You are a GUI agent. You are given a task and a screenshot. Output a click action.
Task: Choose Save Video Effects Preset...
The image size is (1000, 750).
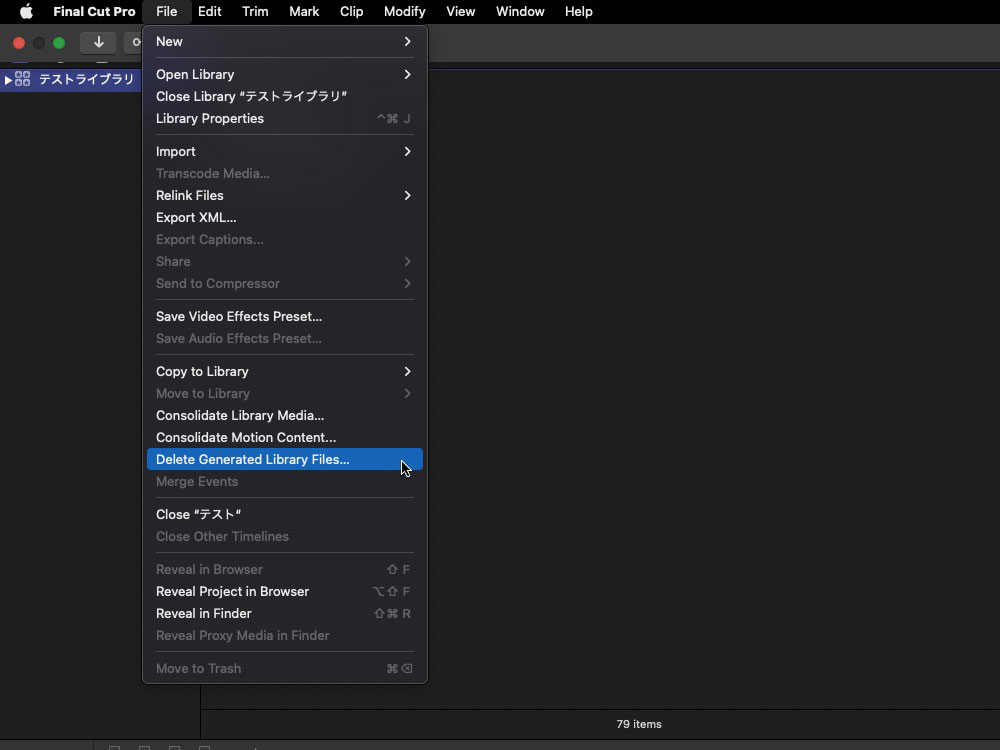[x=284, y=316]
